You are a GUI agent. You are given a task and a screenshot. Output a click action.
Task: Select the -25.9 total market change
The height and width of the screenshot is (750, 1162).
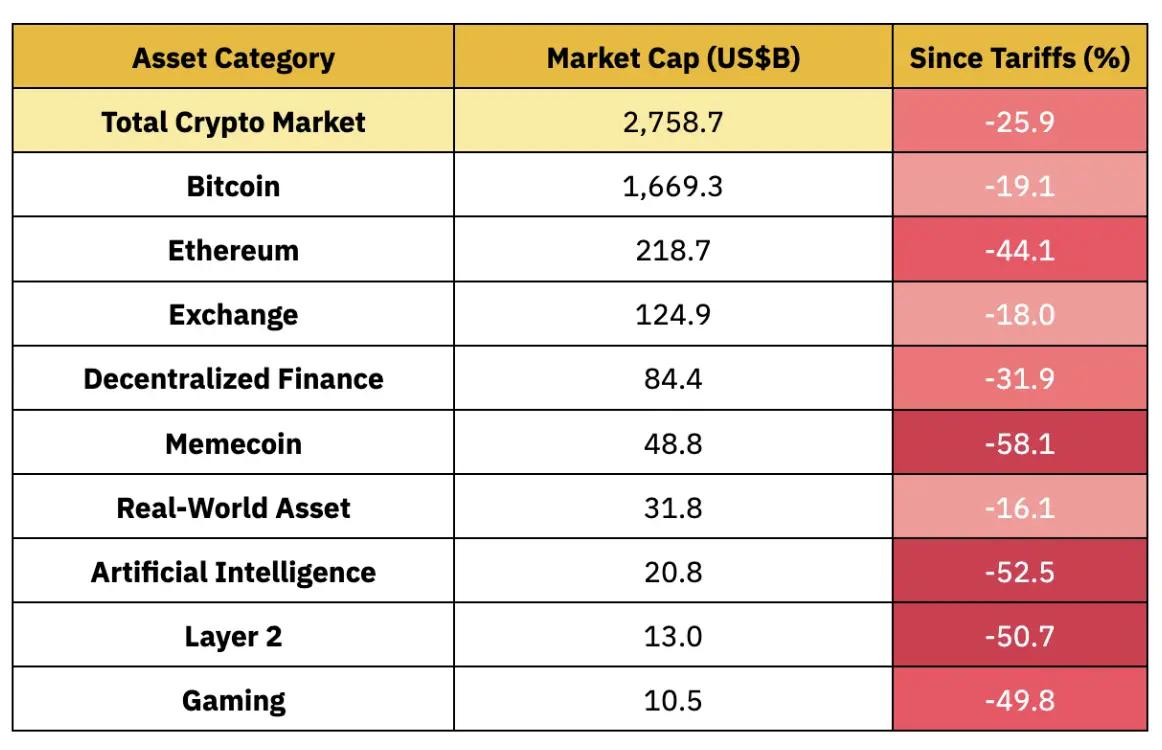[1019, 122]
